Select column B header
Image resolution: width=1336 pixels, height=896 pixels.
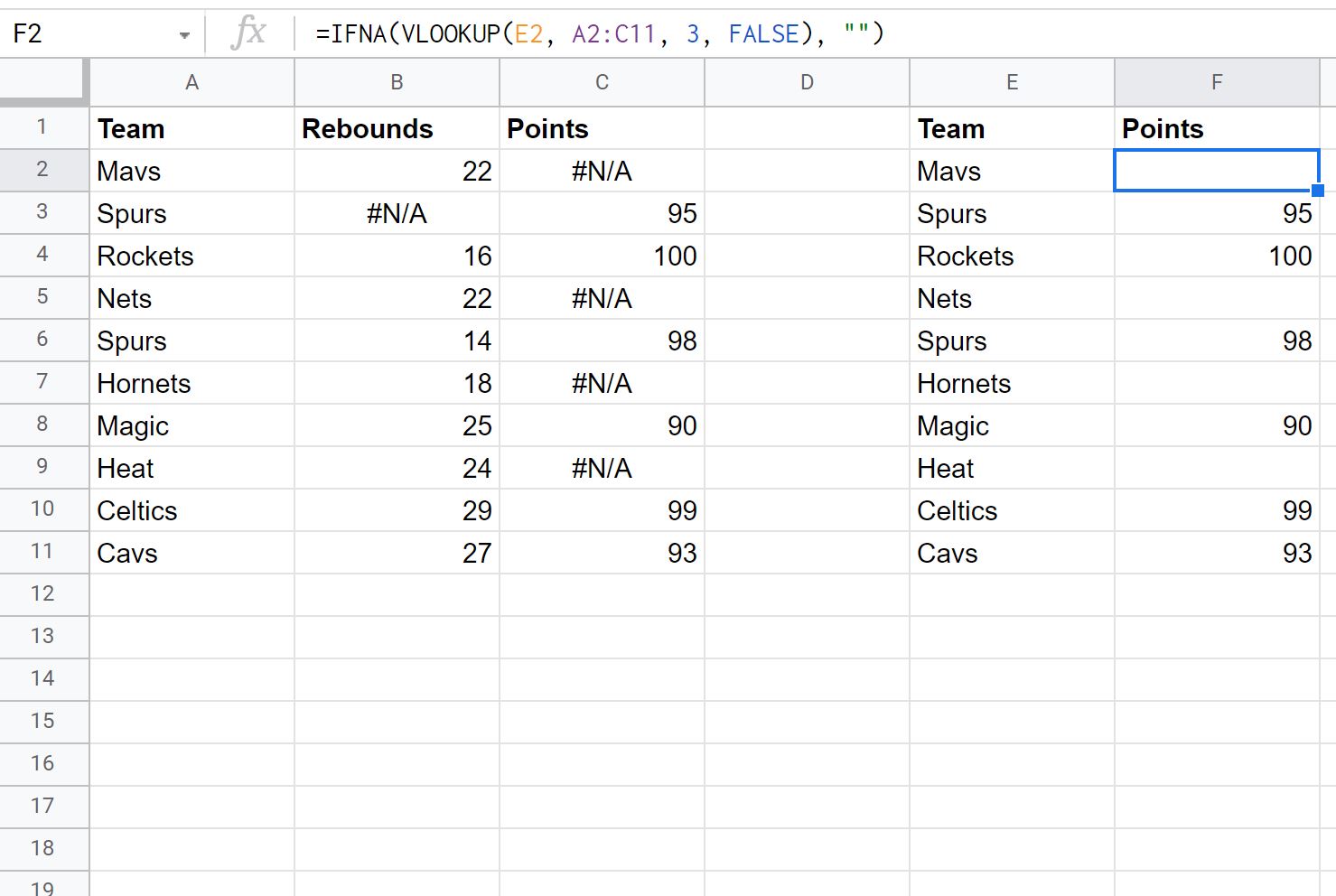pos(397,82)
